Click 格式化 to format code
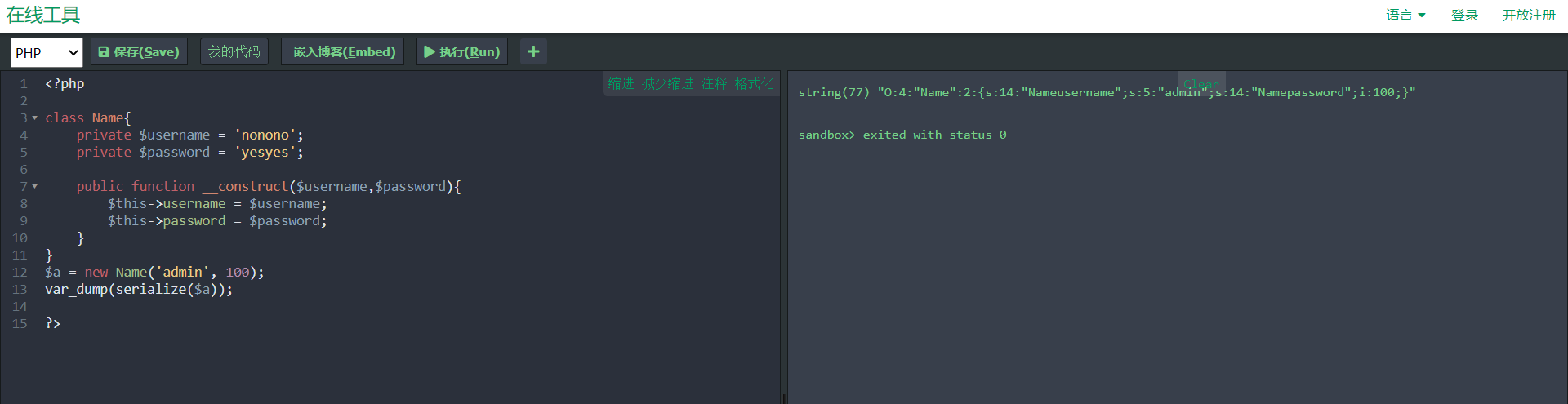The height and width of the screenshot is (404, 1568). (x=754, y=83)
